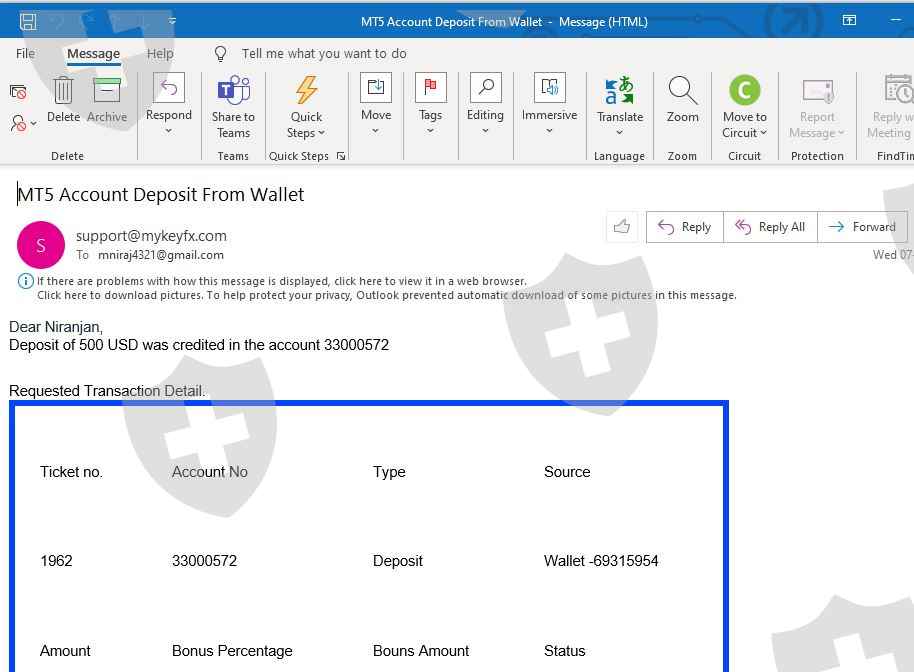Click the Amount column header

coord(65,651)
